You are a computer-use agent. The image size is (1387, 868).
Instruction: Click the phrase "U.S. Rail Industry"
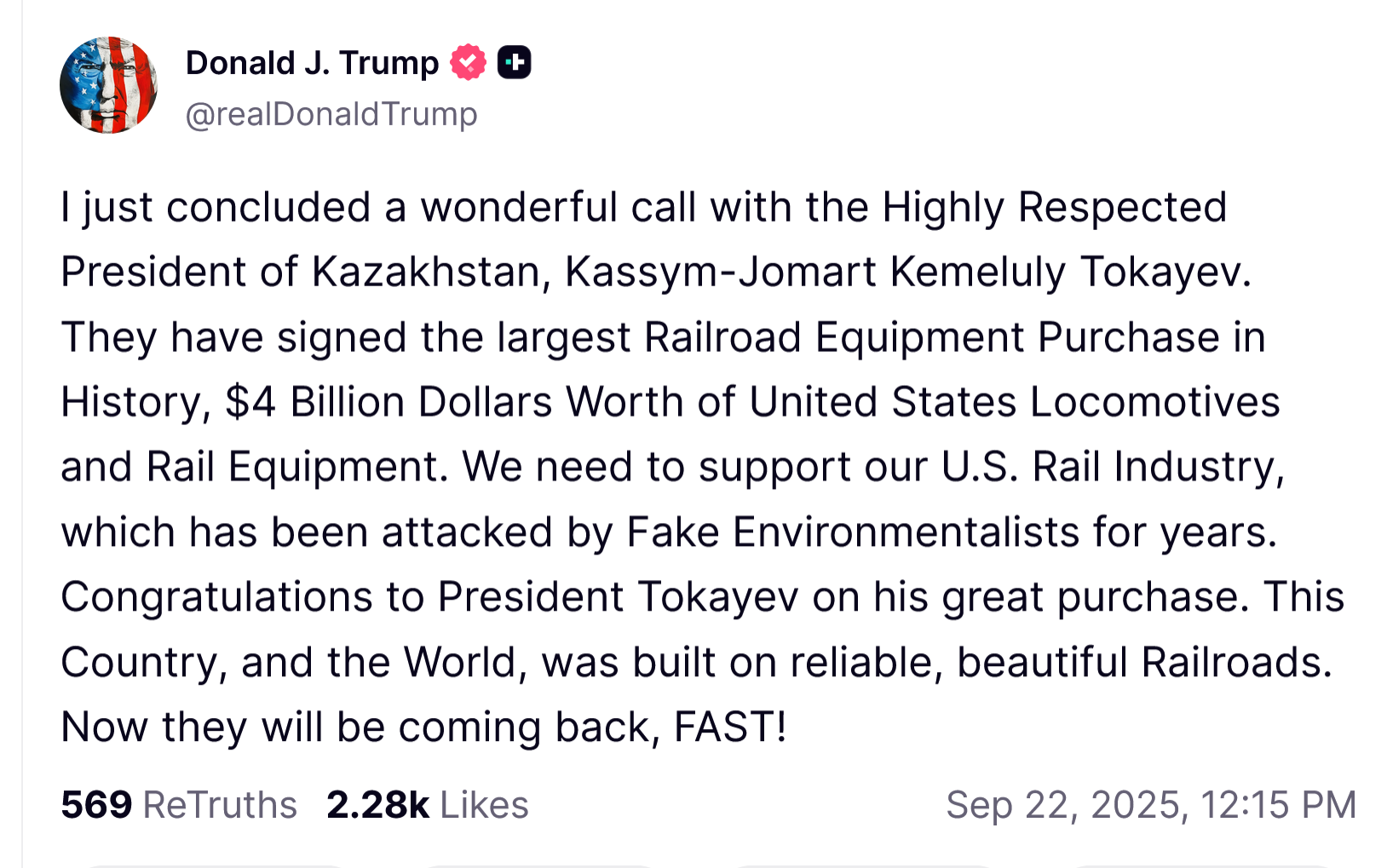(1112, 467)
